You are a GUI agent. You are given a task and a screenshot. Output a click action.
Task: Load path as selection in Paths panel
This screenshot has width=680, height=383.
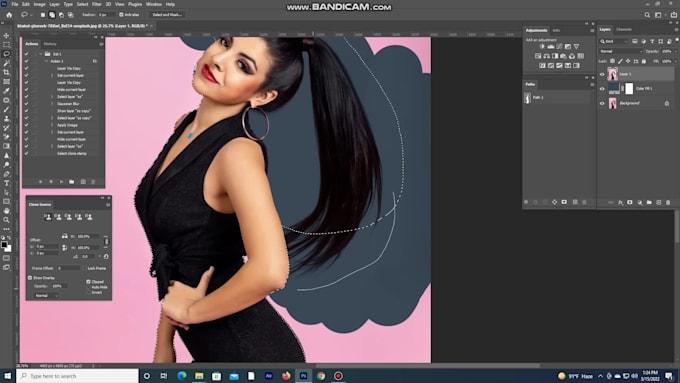tap(545, 202)
